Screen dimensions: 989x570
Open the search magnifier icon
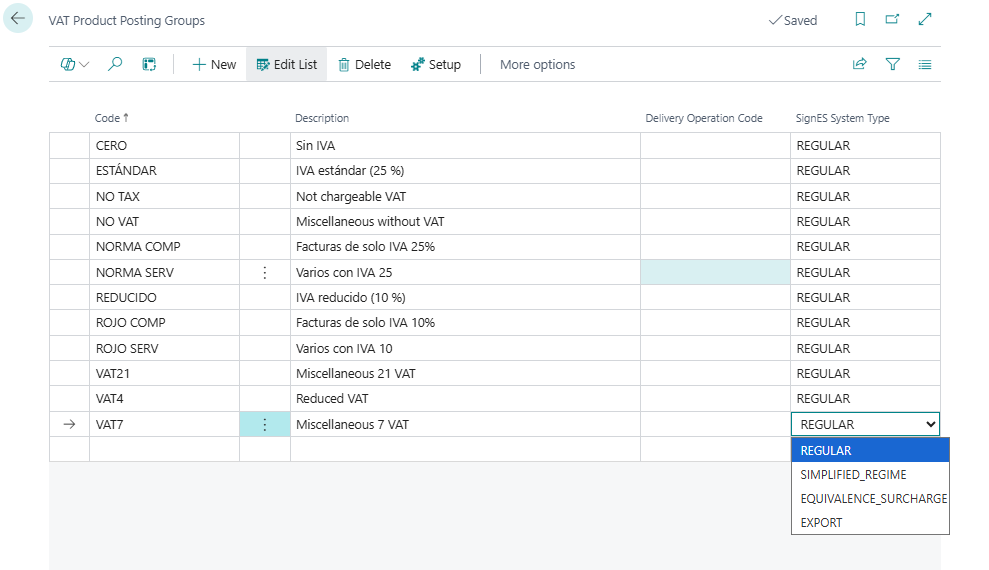(x=115, y=64)
